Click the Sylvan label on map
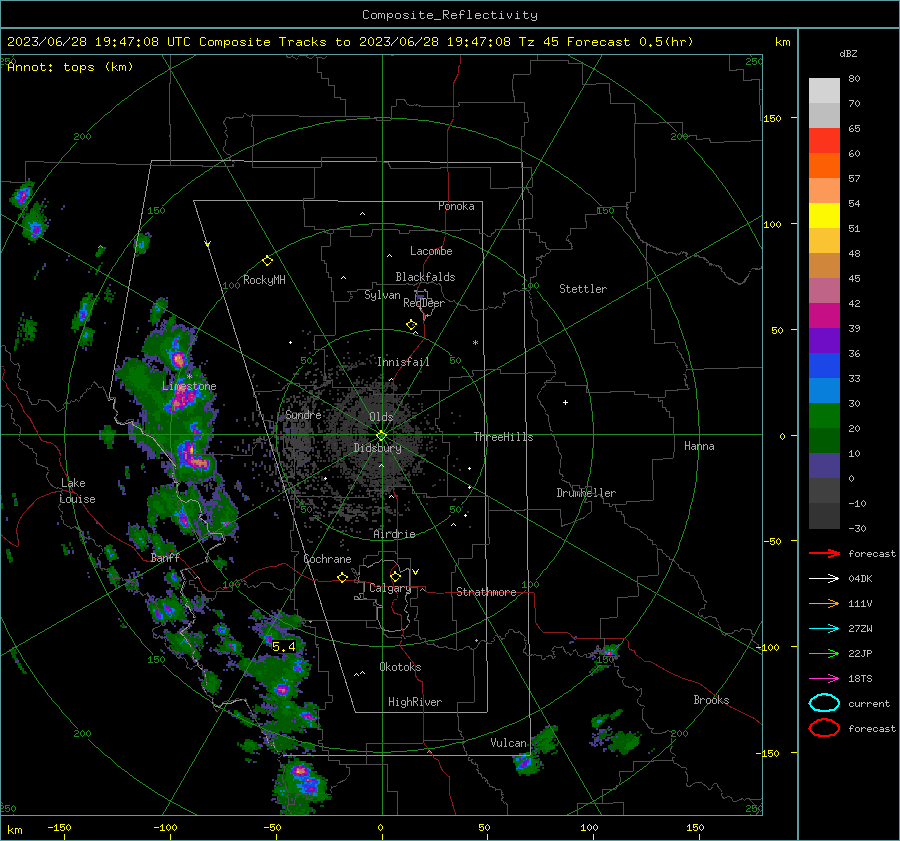This screenshot has height=841, width=900. (382, 295)
